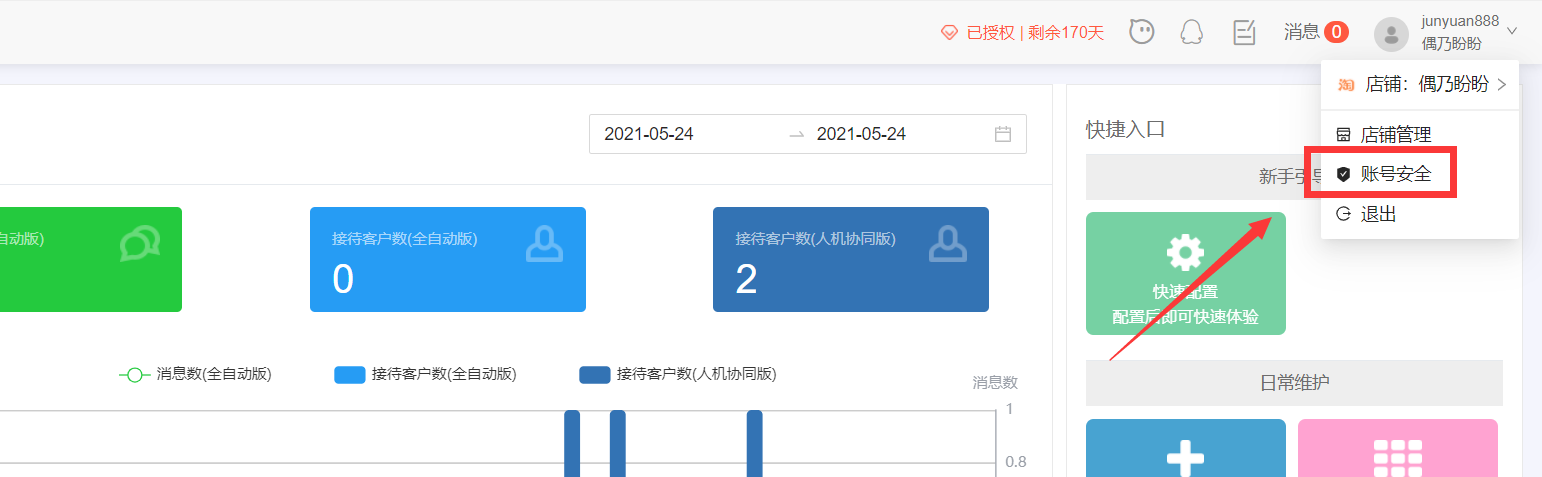Toggle the 接待客户数(全自动版) legend item
The height and width of the screenshot is (477, 1542).
pos(425,374)
